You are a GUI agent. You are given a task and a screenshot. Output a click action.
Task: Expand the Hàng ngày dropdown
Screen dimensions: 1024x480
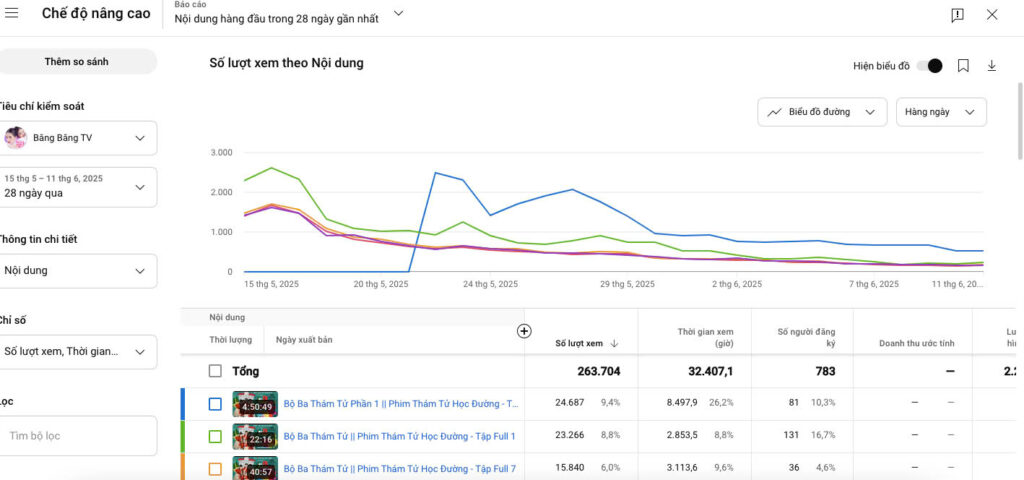pyautogui.click(x=940, y=112)
